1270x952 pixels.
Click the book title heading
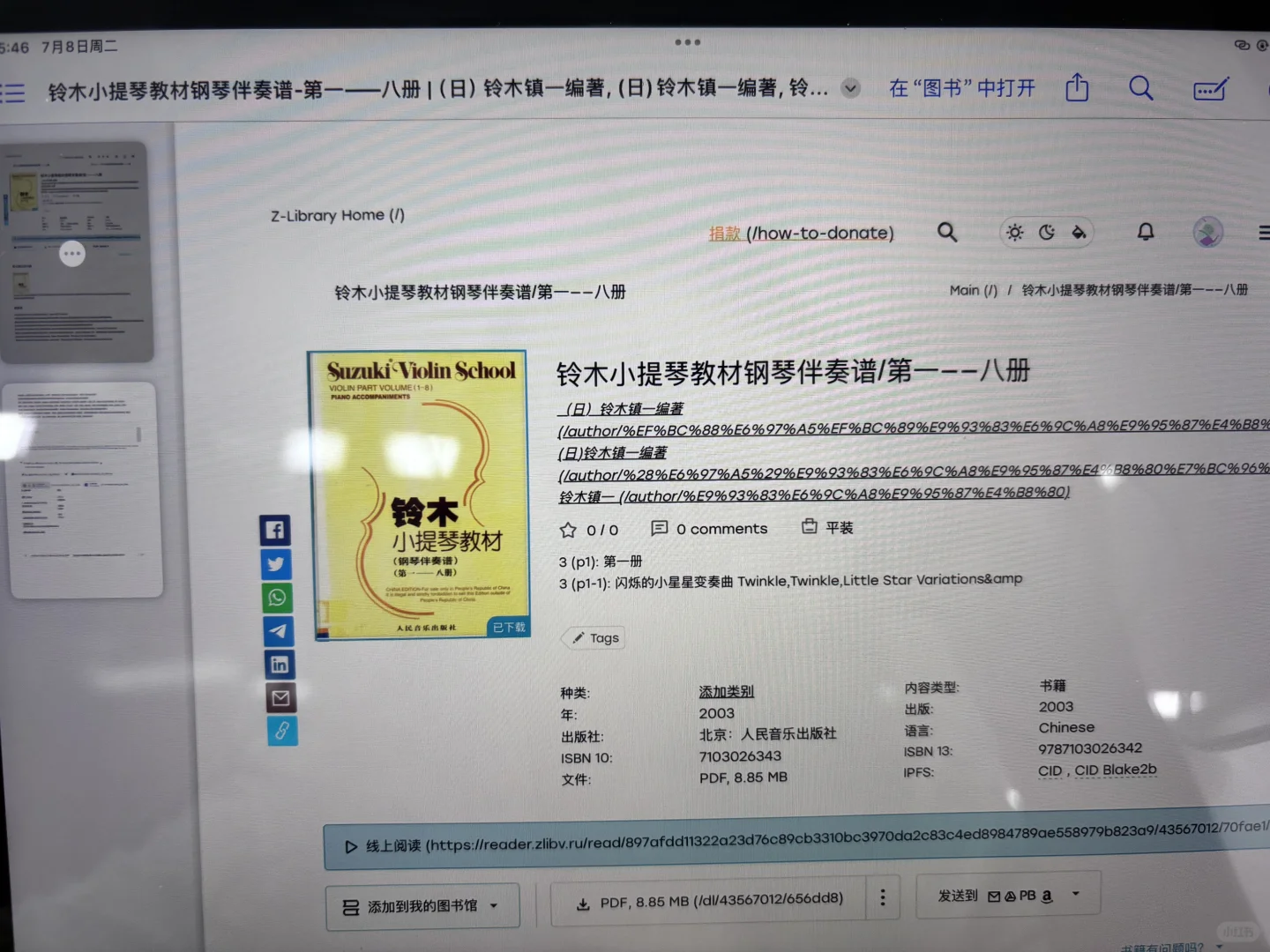(x=793, y=372)
